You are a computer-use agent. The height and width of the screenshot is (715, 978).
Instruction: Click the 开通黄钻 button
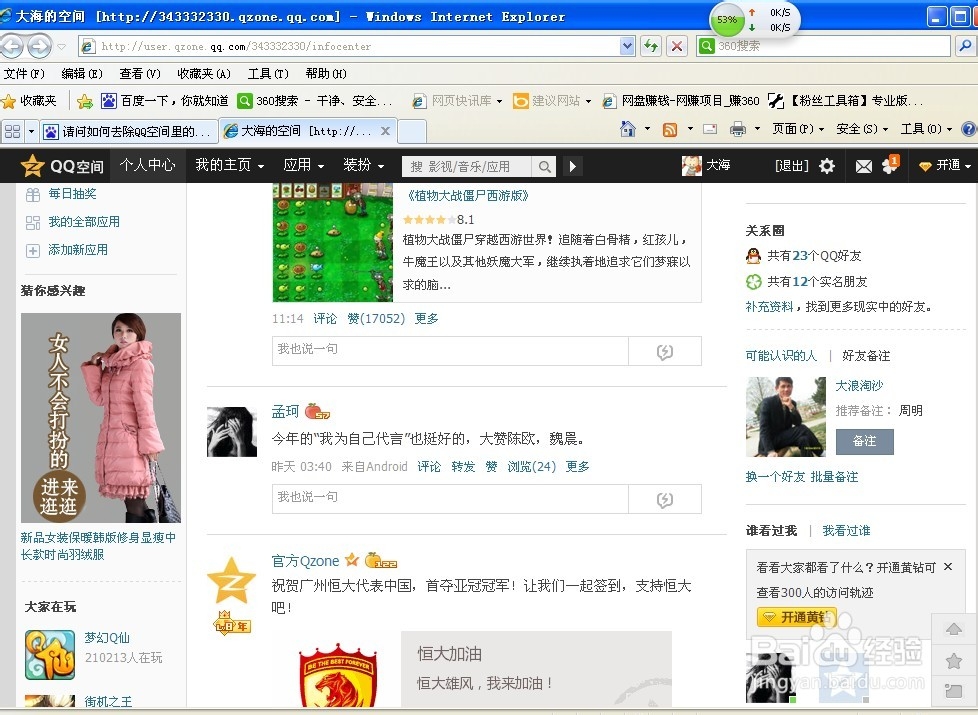pyautogui.click(x=797, y=616)
